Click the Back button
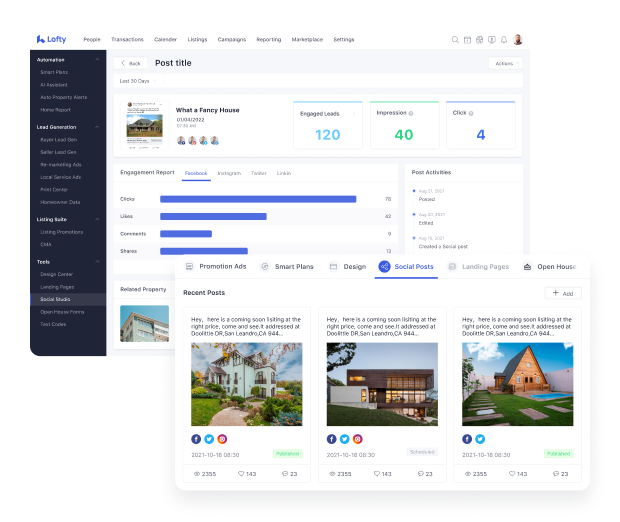This screenshot has height=522, width=620. pyautogui.click(x=132, y=63)
